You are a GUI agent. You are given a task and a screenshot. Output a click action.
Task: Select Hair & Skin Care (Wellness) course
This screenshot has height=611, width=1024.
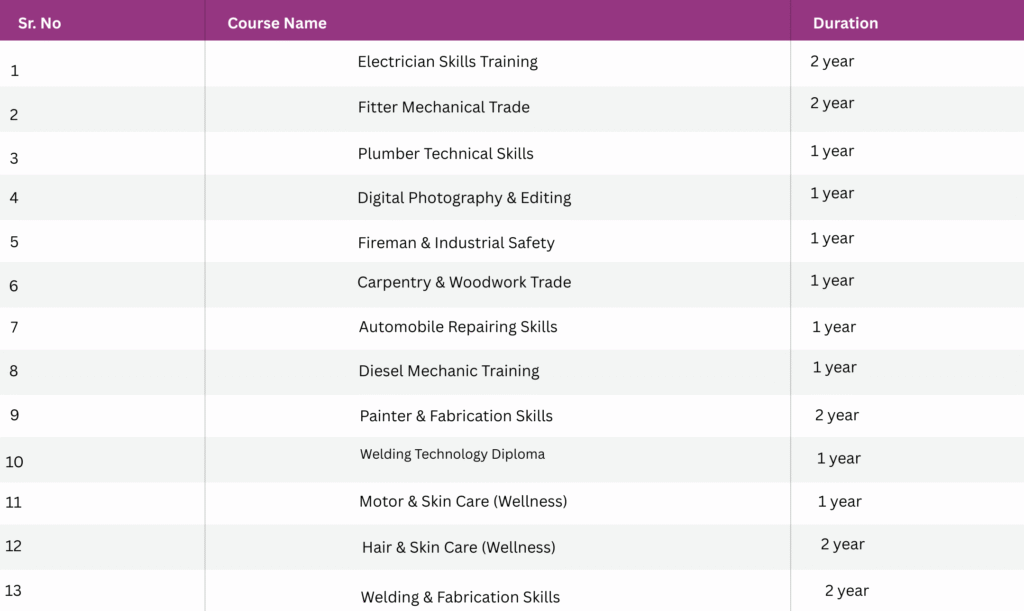click(x=458, y=547)
